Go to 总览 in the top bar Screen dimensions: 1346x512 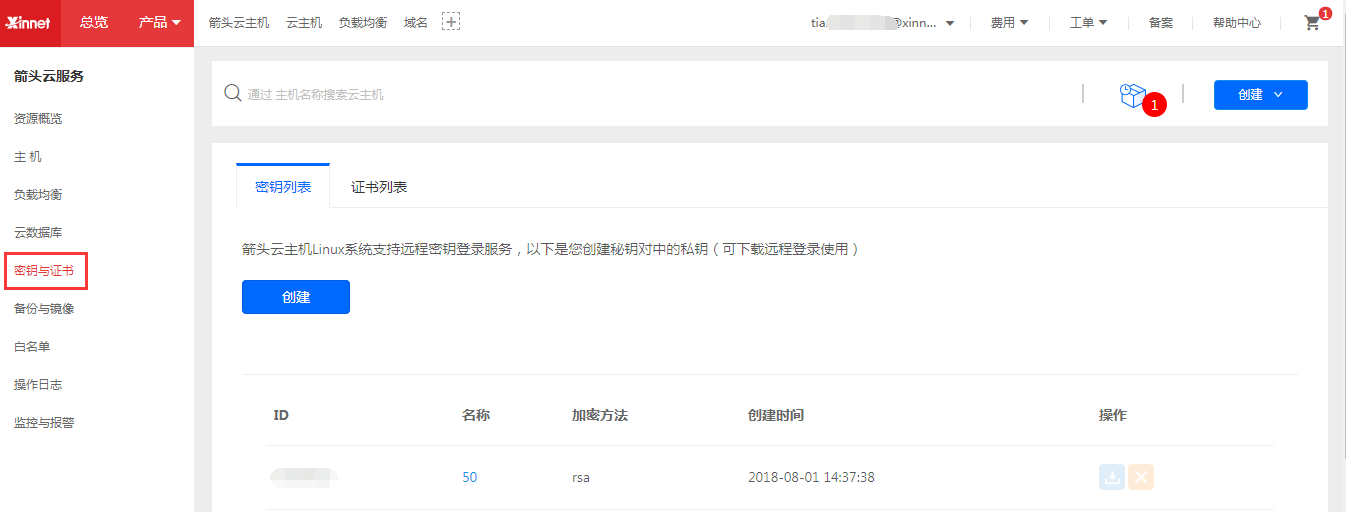click(x=94, y=22)
